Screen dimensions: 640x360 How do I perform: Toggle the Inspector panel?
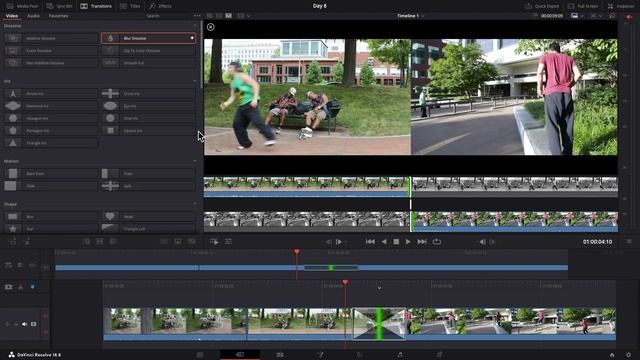(x=620, y=6)
